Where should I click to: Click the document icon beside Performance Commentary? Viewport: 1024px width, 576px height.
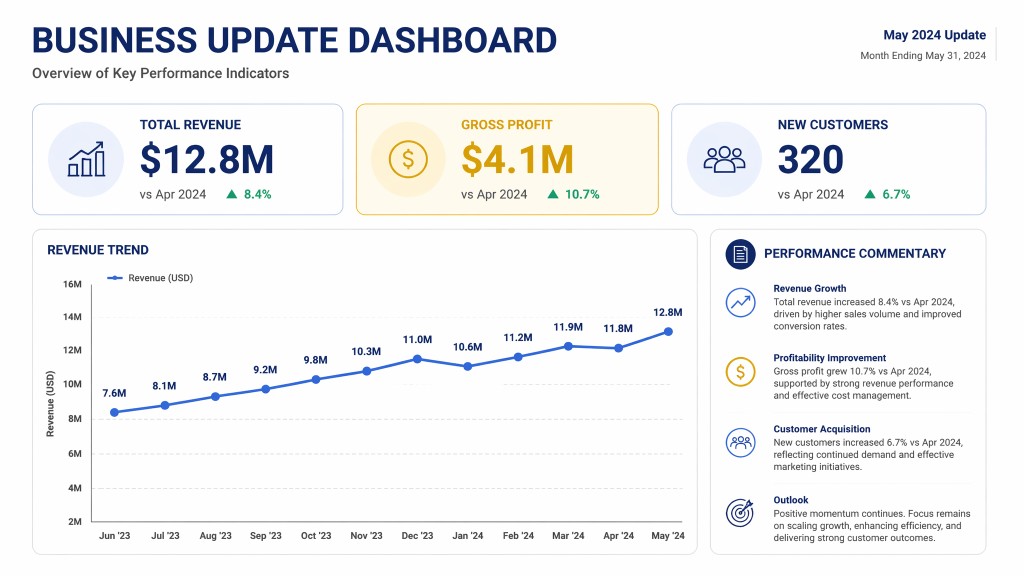(741, 254)
